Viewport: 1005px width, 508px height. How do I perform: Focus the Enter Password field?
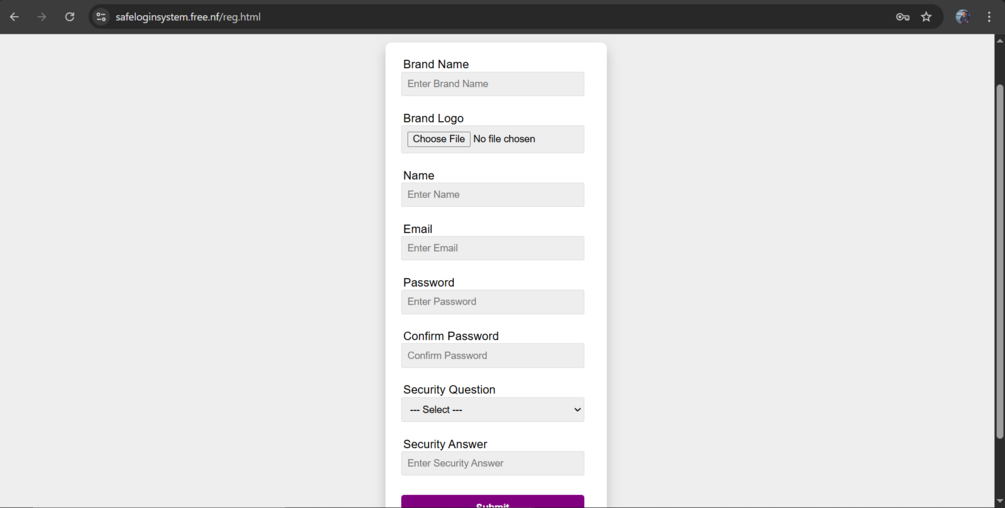tap(492, 302)
